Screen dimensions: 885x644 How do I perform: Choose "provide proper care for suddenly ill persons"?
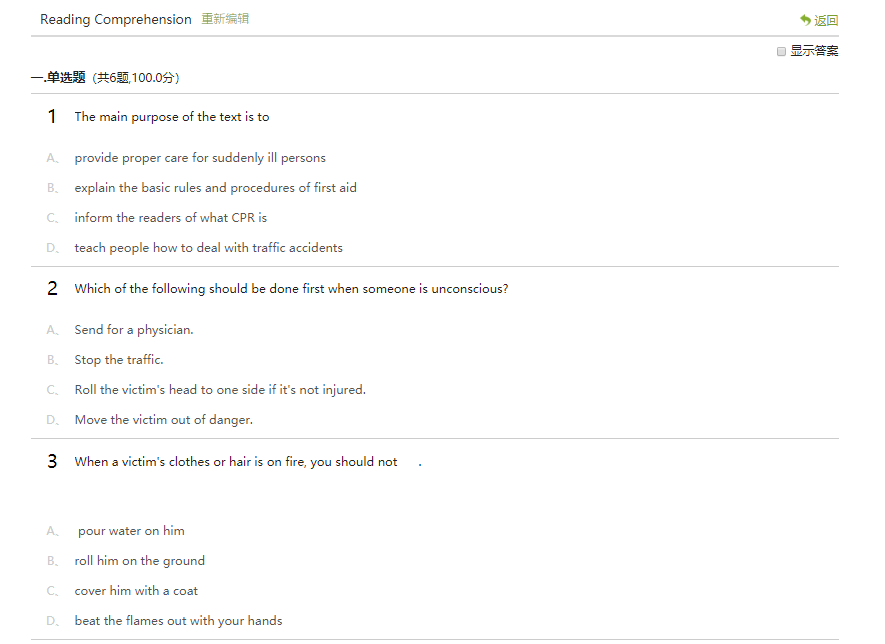click(199, 158)
